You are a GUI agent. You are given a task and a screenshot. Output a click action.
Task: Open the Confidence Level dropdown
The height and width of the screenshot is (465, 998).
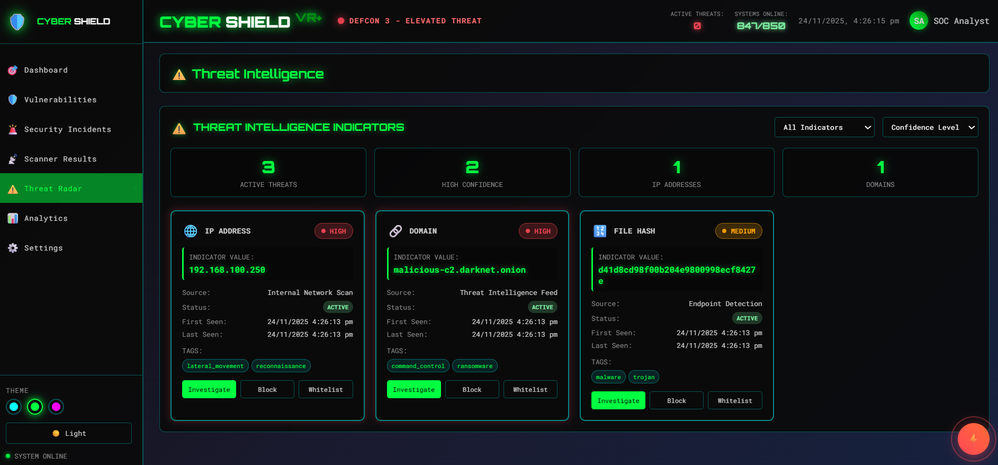(930, 127)
